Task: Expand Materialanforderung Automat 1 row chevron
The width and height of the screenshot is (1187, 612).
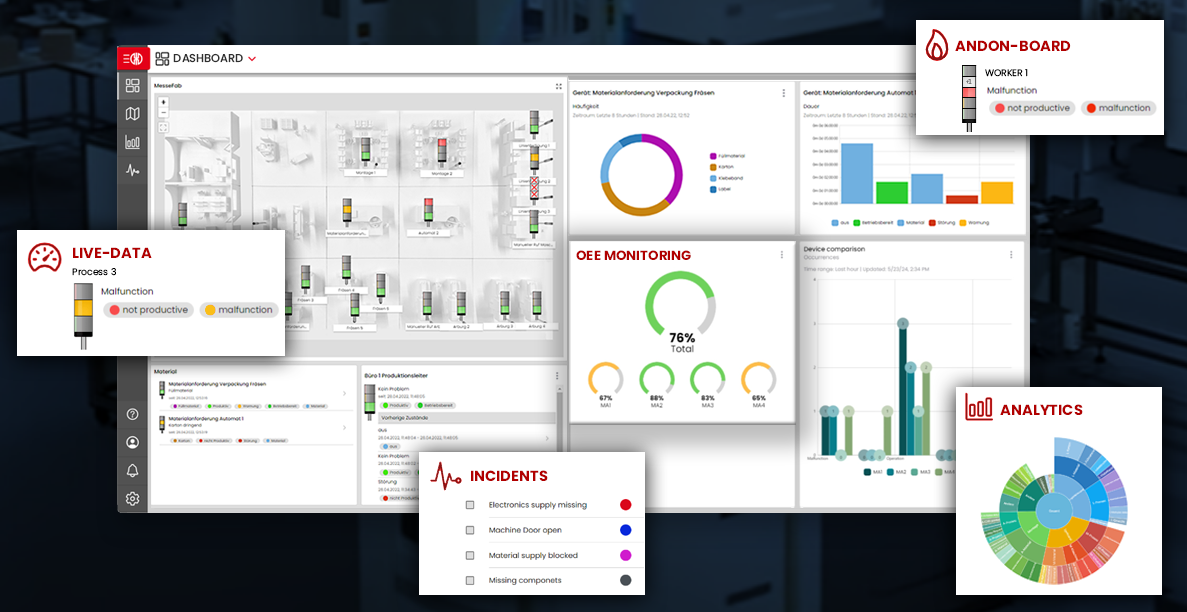Action: click(x=345, y=428)
